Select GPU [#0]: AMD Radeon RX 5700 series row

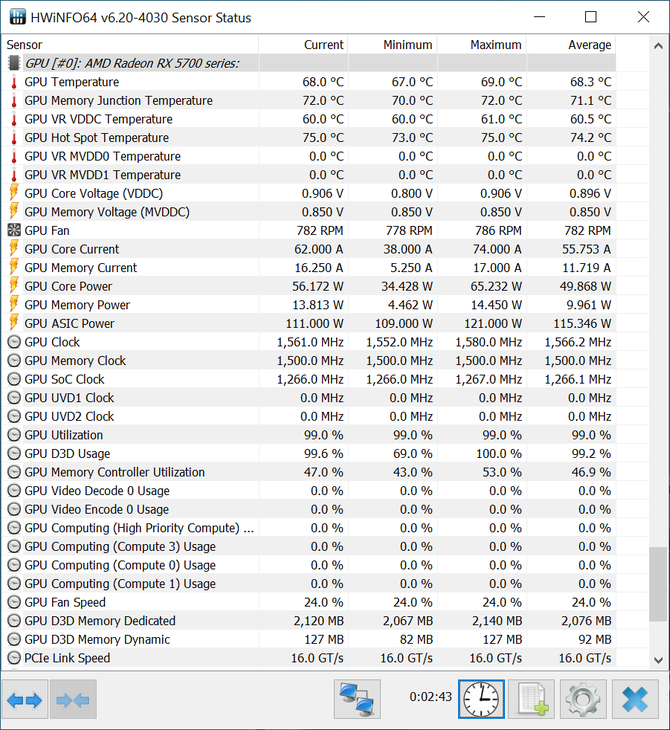309,63
